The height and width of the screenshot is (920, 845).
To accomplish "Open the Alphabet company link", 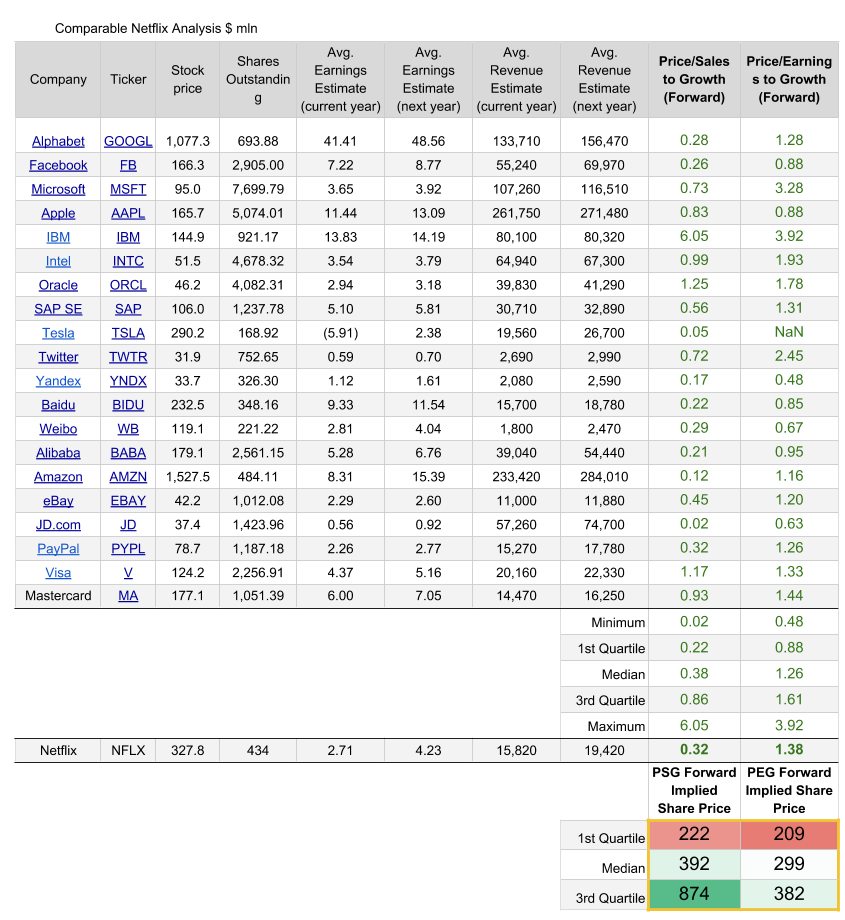I will [x=58, y=141].
